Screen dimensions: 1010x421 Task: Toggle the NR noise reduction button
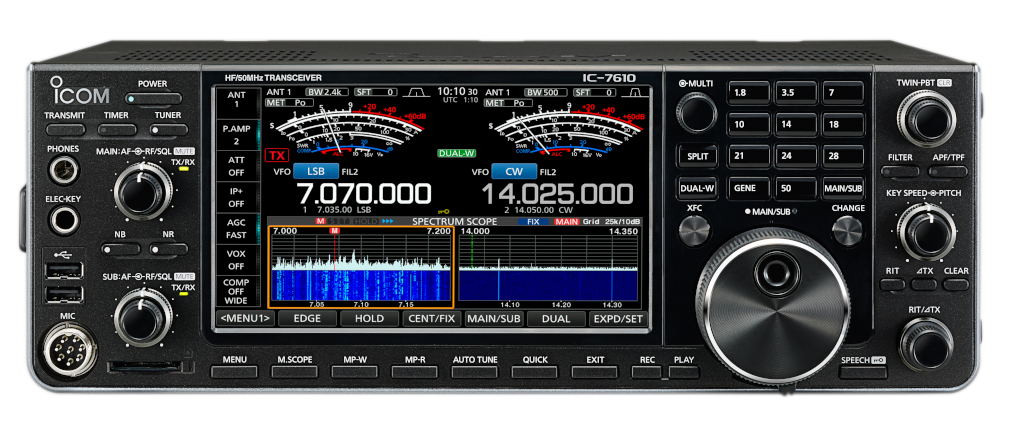coord(168,248)
